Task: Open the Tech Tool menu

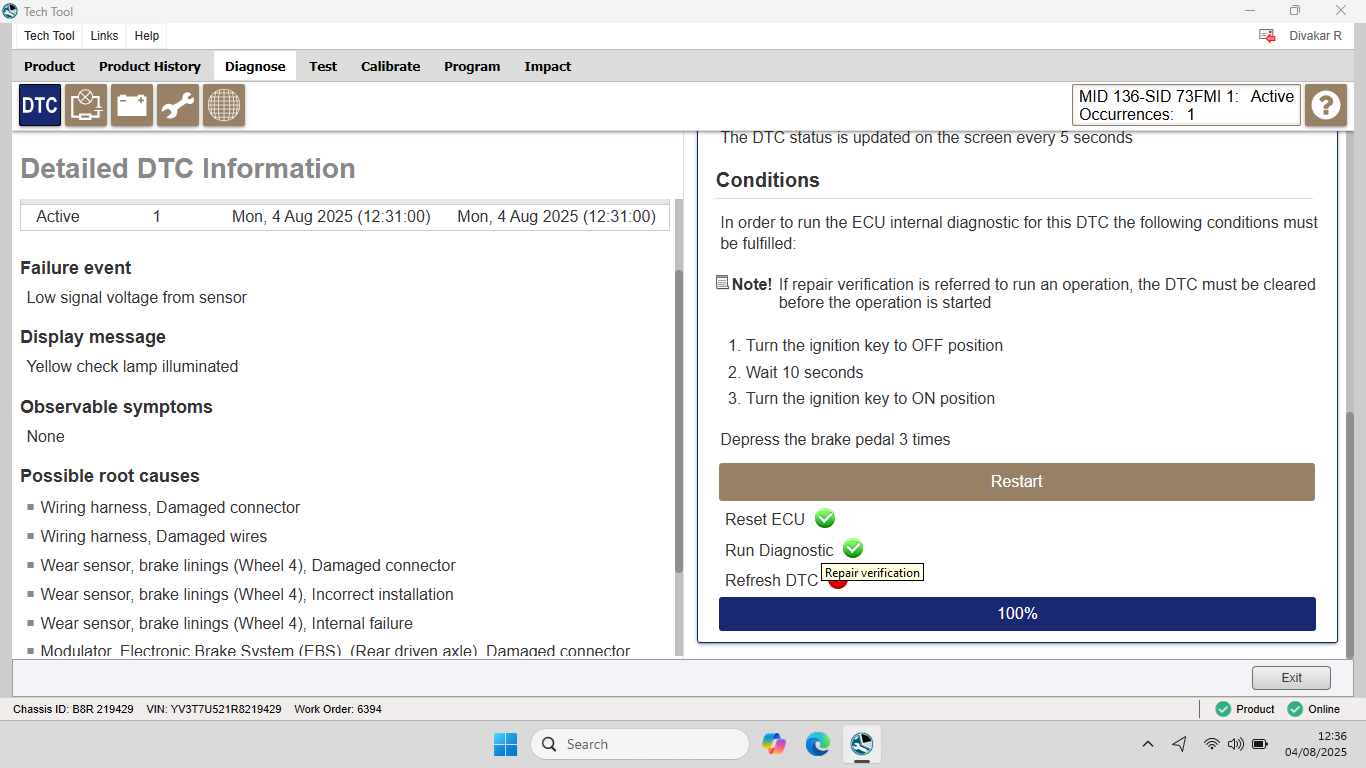Action: (49, 35)
